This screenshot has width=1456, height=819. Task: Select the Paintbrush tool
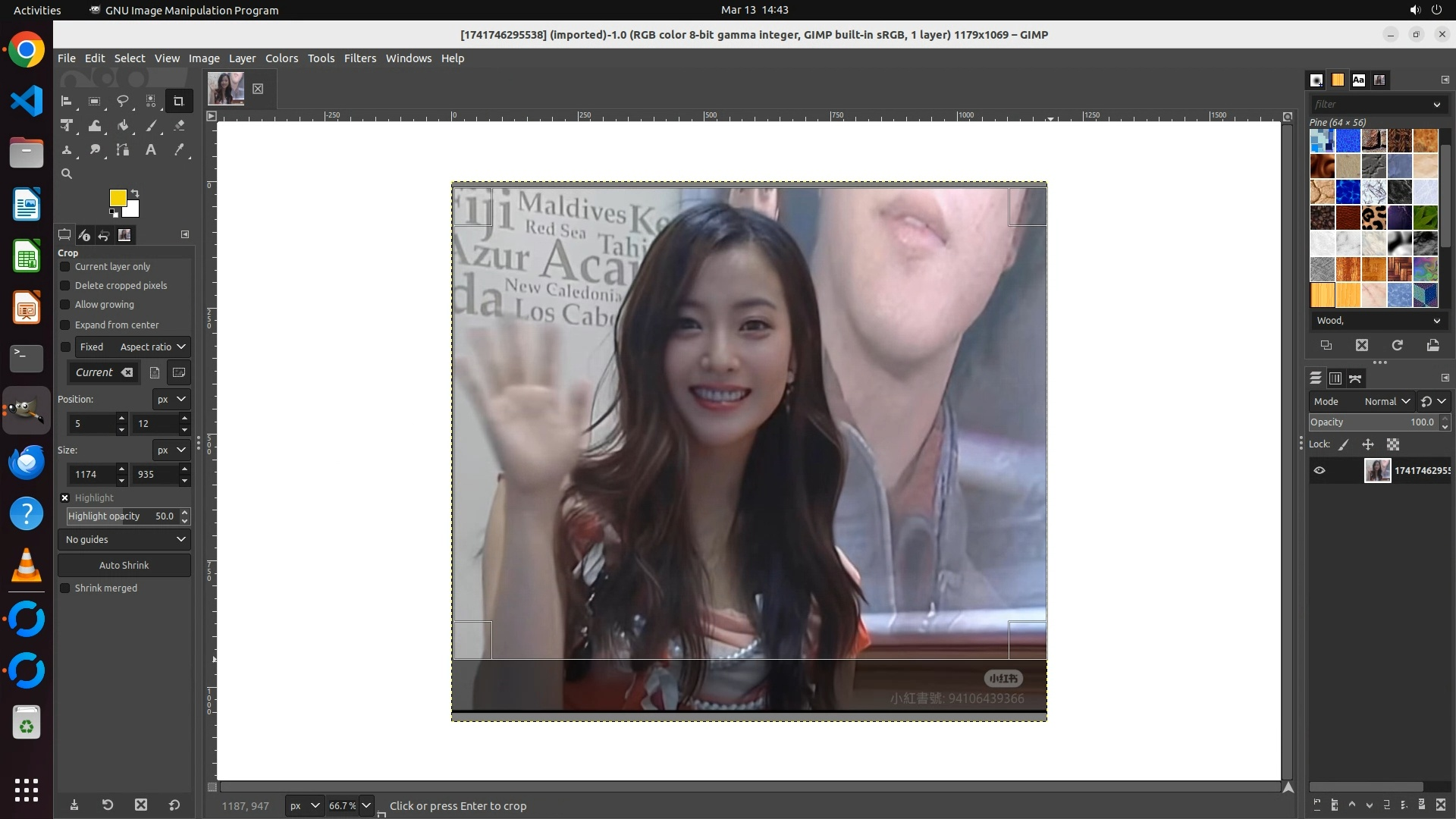(x=151, y=126)
